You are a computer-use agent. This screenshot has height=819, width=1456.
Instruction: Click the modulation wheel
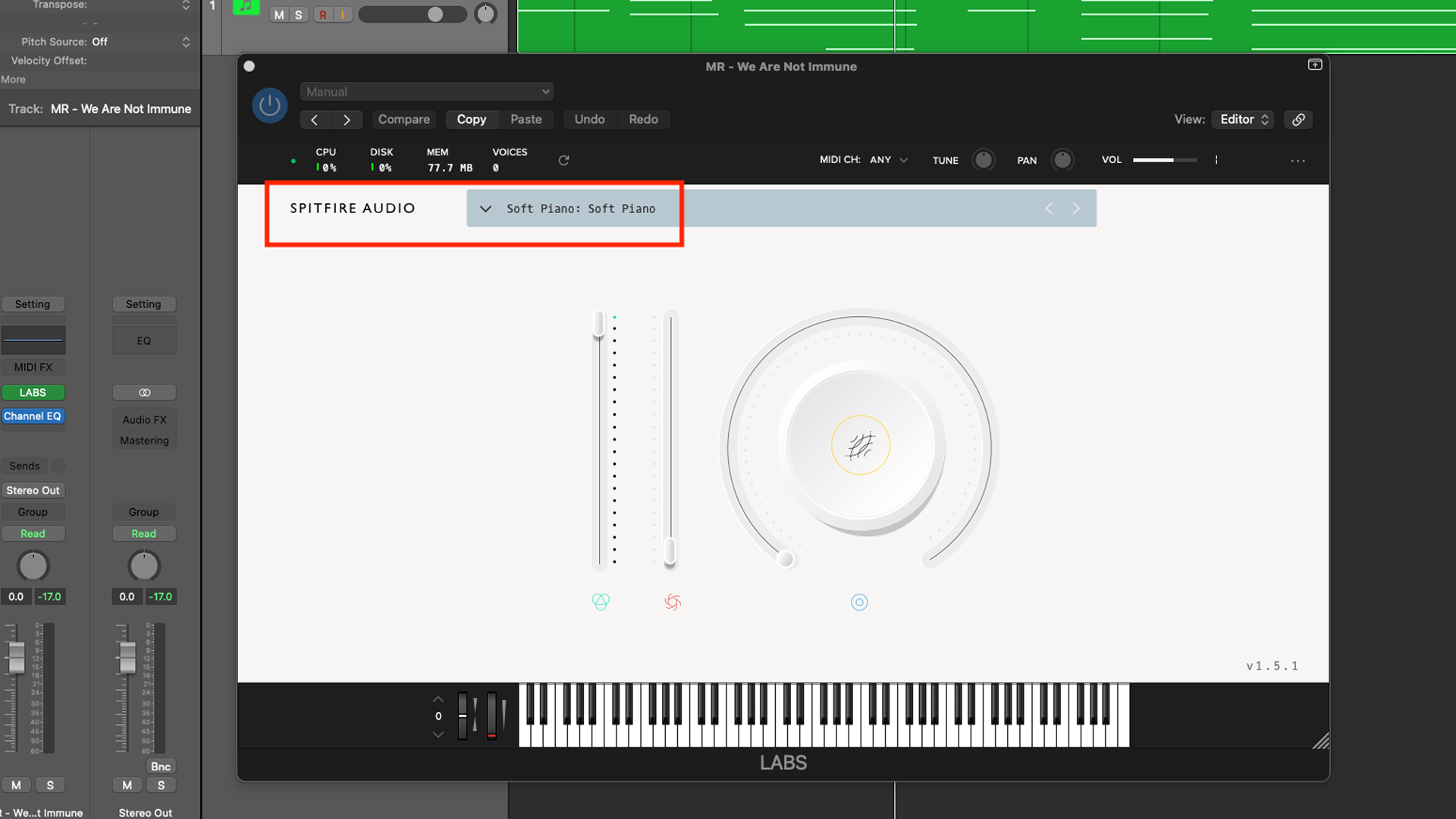coord(491,715)
